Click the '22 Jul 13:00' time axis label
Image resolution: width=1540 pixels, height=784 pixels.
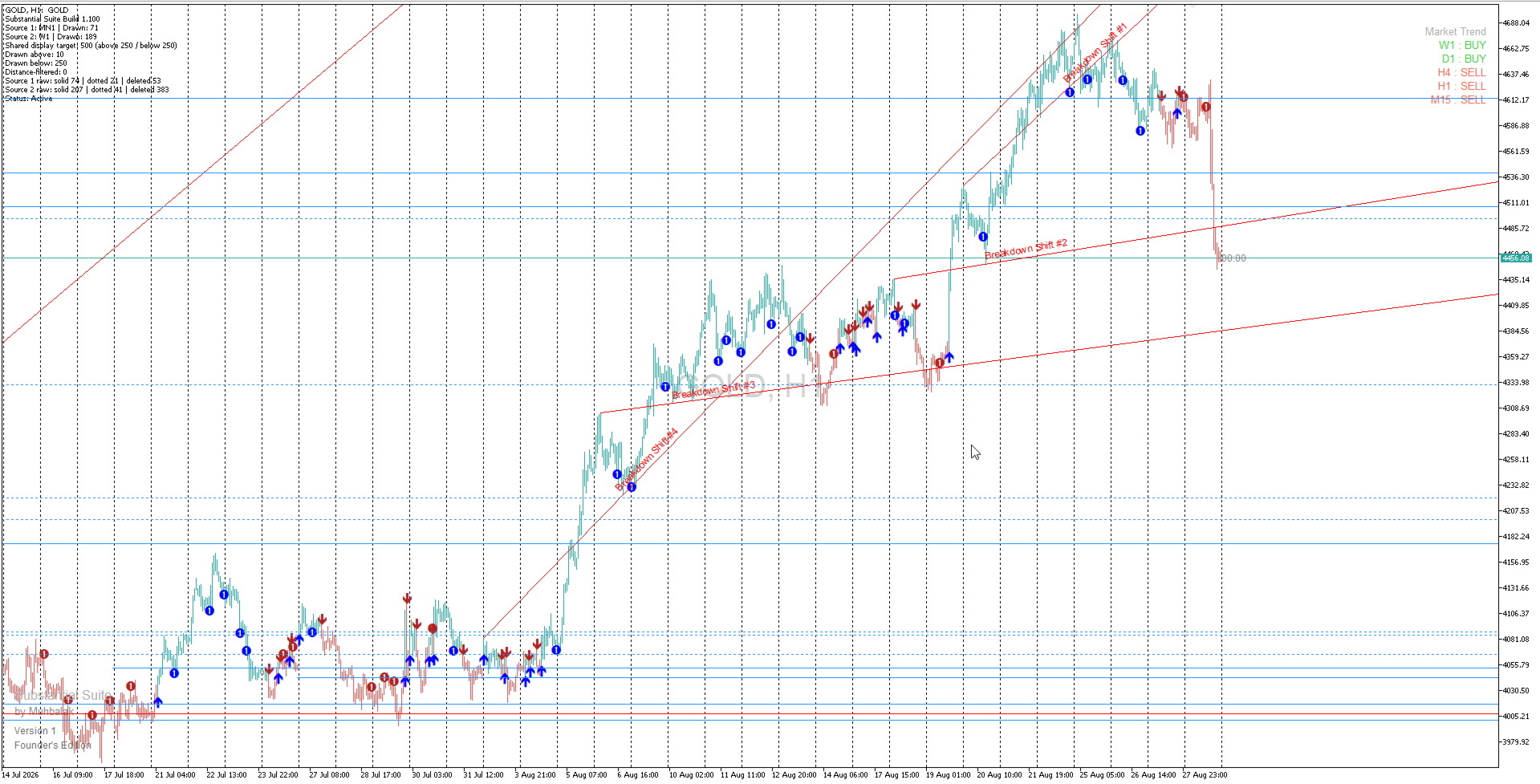click(x=226, y=775)
